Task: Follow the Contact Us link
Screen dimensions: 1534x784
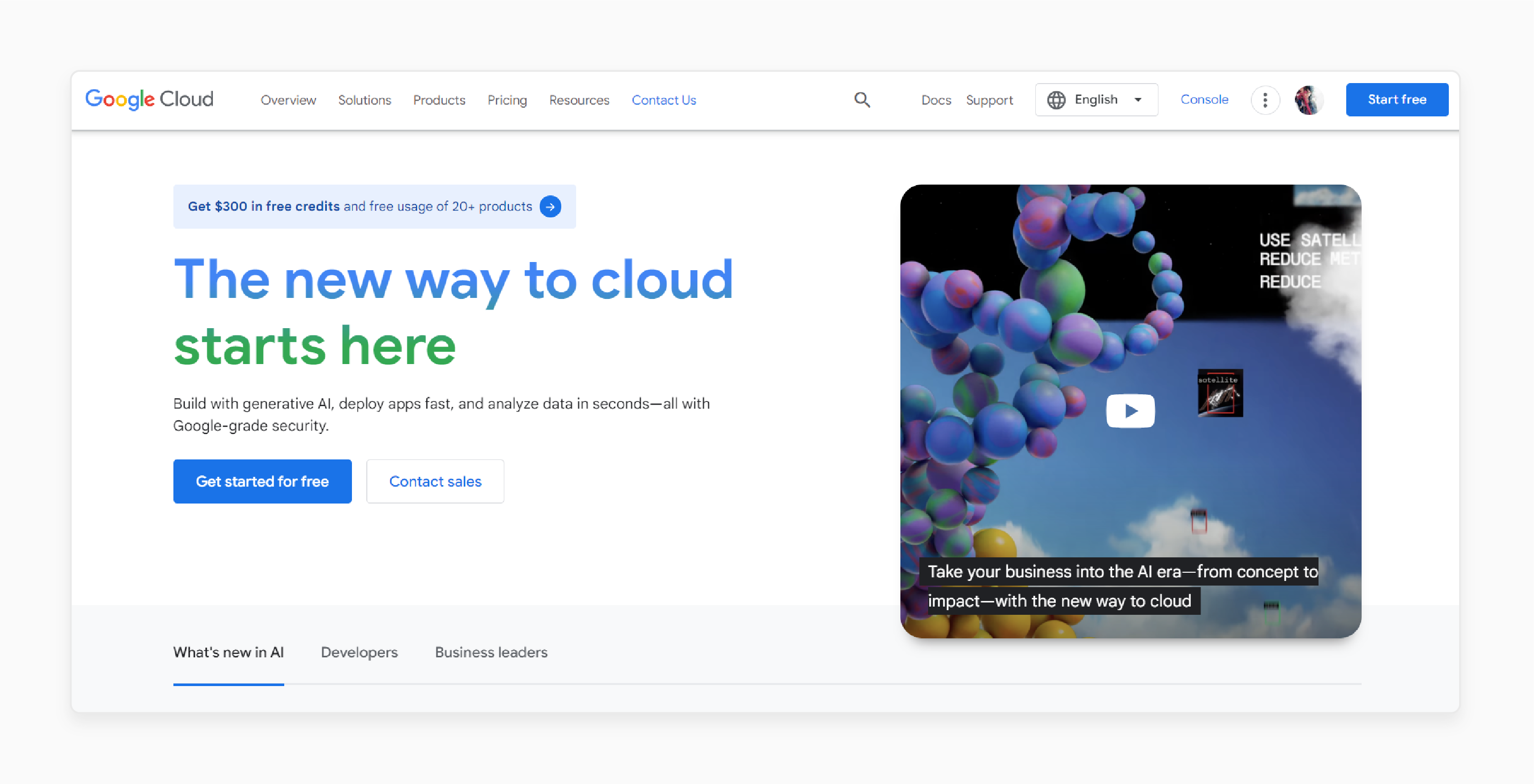Action: tap(664, 100)
